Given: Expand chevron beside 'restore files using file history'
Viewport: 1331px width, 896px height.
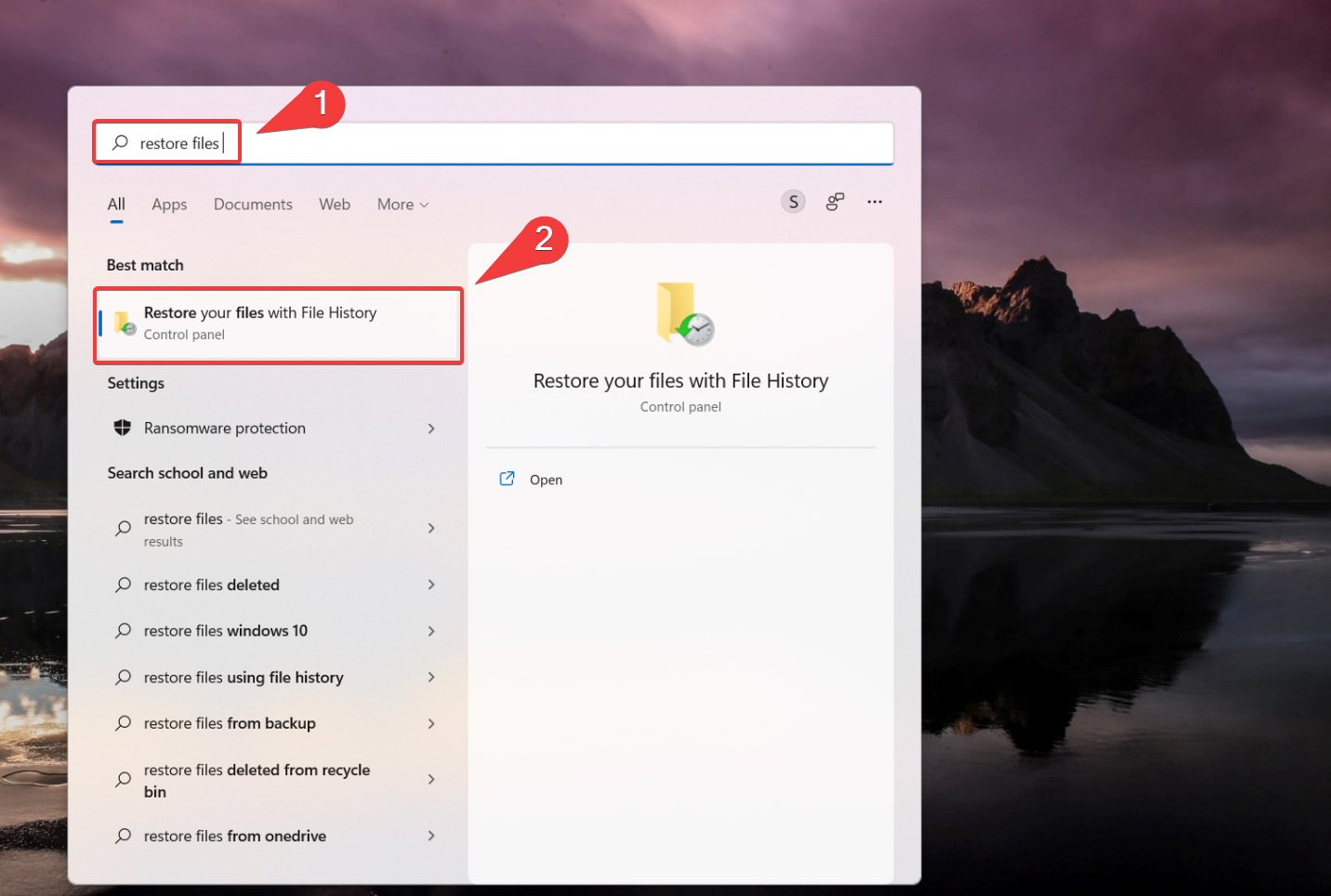Looking at the screenshot, I should point(431,678).
